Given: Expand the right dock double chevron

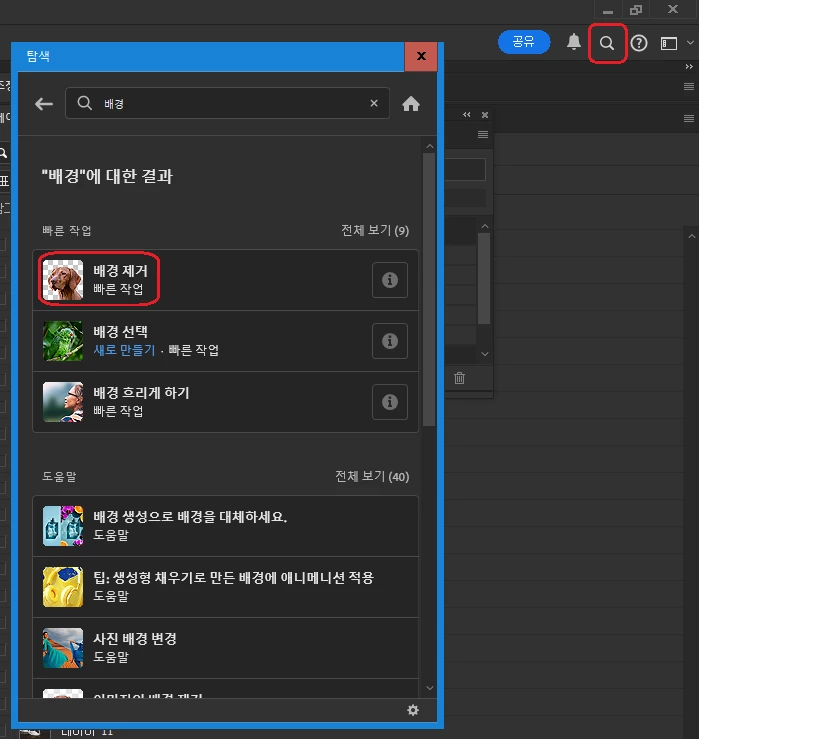Looking at the screenshot, I should point(689,67).
